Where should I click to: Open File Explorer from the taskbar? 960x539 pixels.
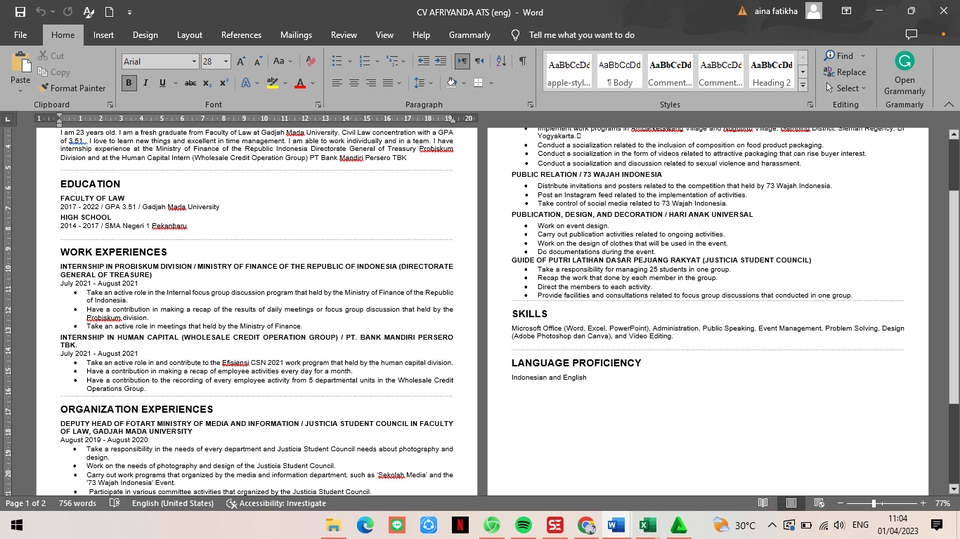333,525
